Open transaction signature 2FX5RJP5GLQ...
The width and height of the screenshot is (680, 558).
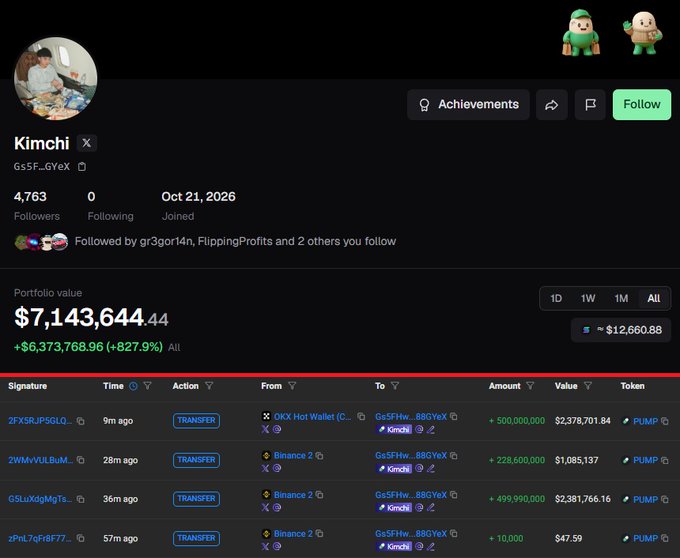40,421
